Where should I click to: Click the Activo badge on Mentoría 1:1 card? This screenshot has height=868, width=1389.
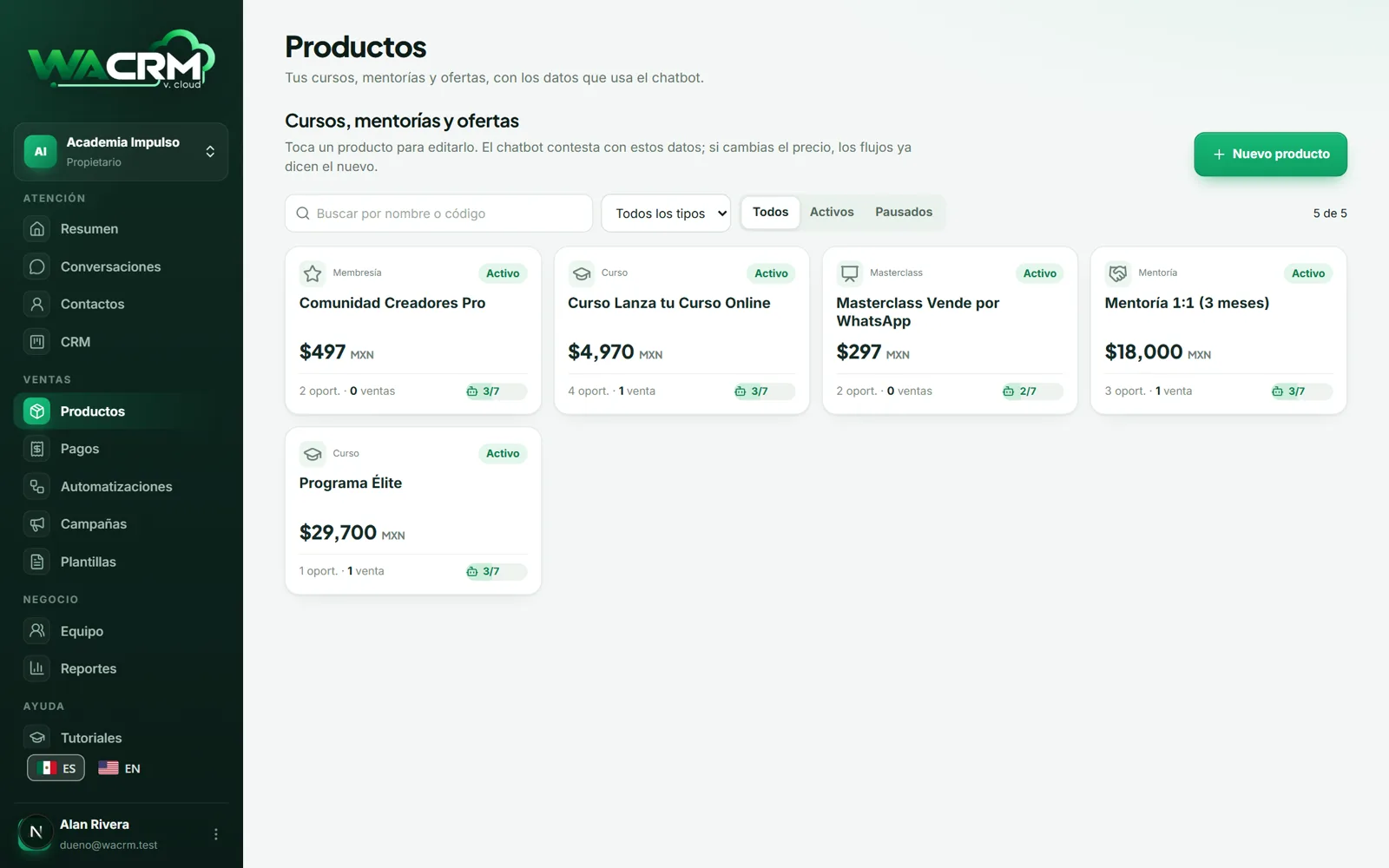[1307, 273]
